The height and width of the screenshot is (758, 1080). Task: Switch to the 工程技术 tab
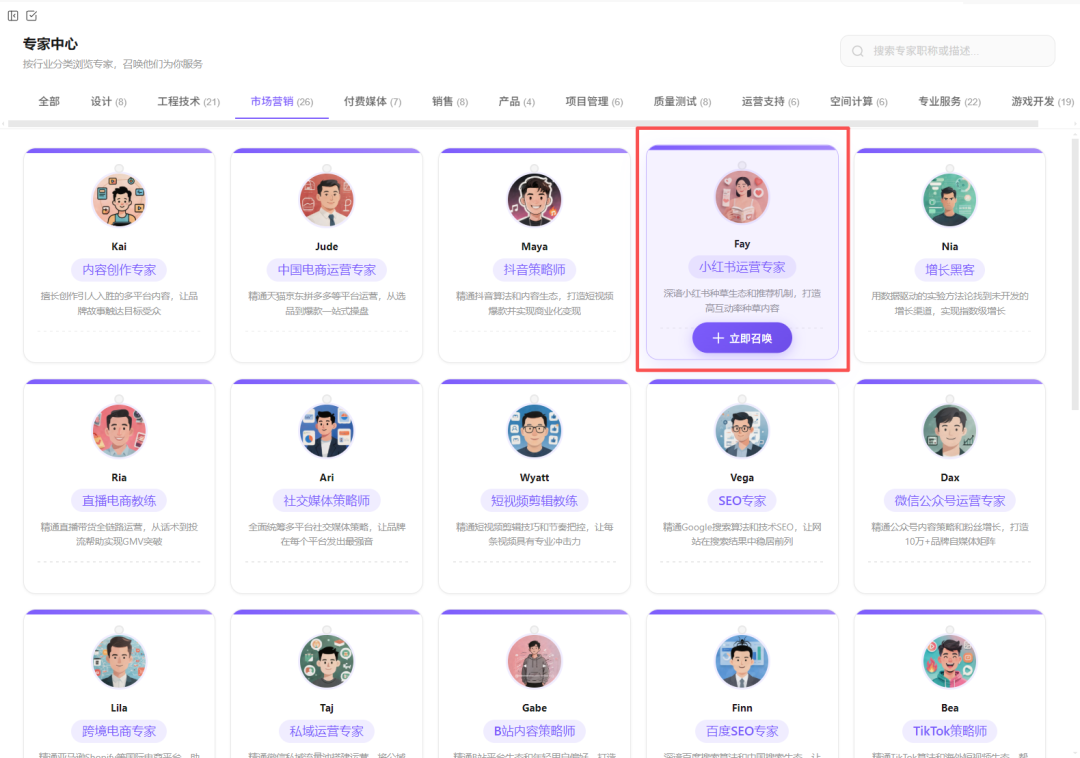[188, 102]
